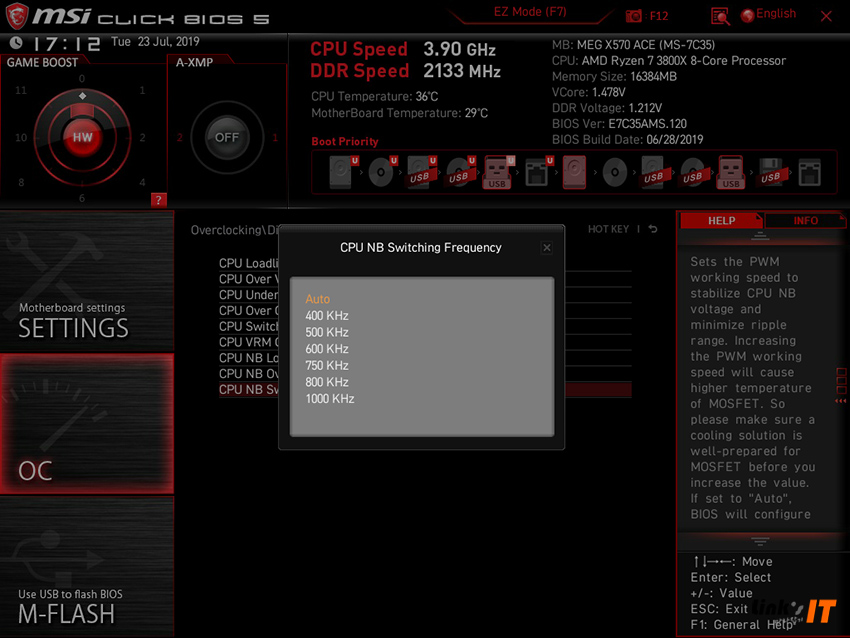Image resolution: width=850 pixels, height=638 pixels.
Task: Select the legacy CD/DVD boot icon without U badge
Action: click(x=615, y=172)
